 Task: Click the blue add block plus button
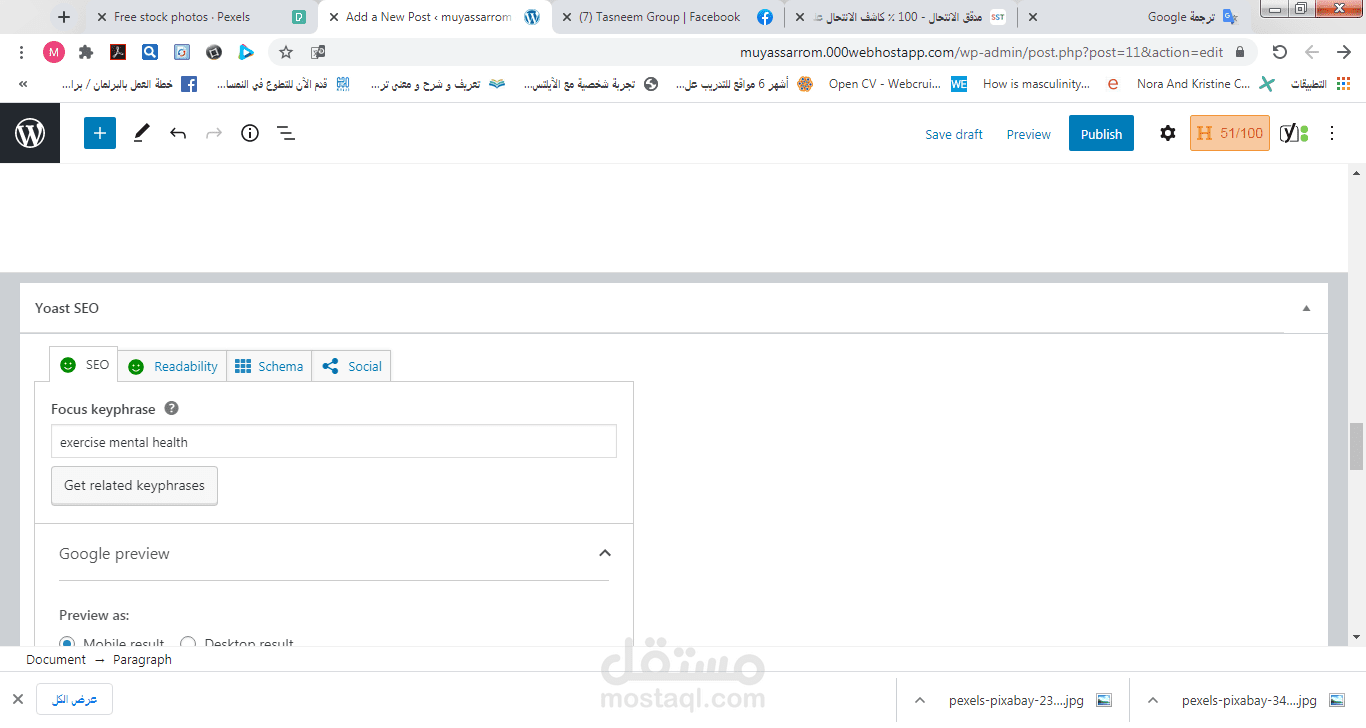100,133
